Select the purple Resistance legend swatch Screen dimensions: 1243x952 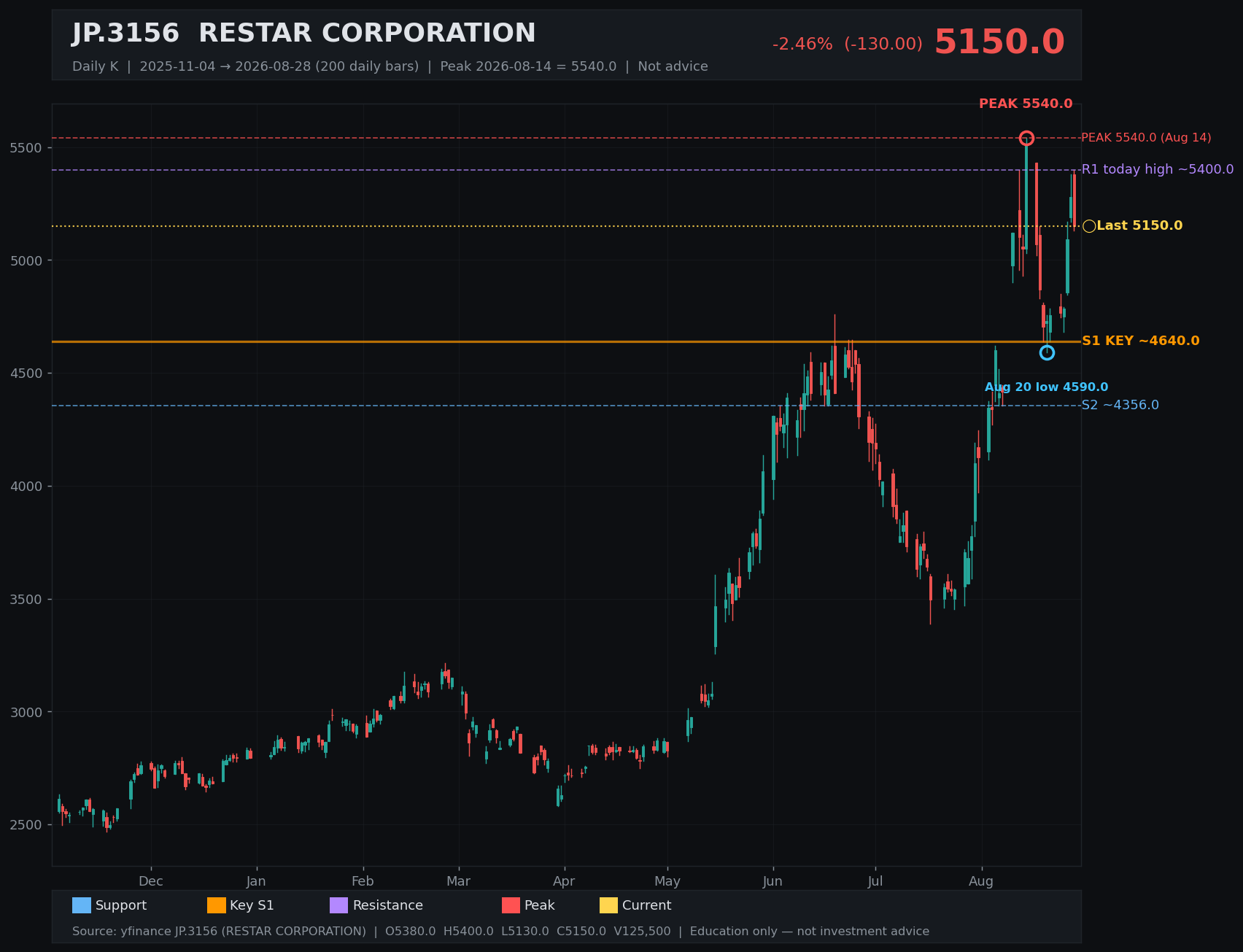click(339, 905)
